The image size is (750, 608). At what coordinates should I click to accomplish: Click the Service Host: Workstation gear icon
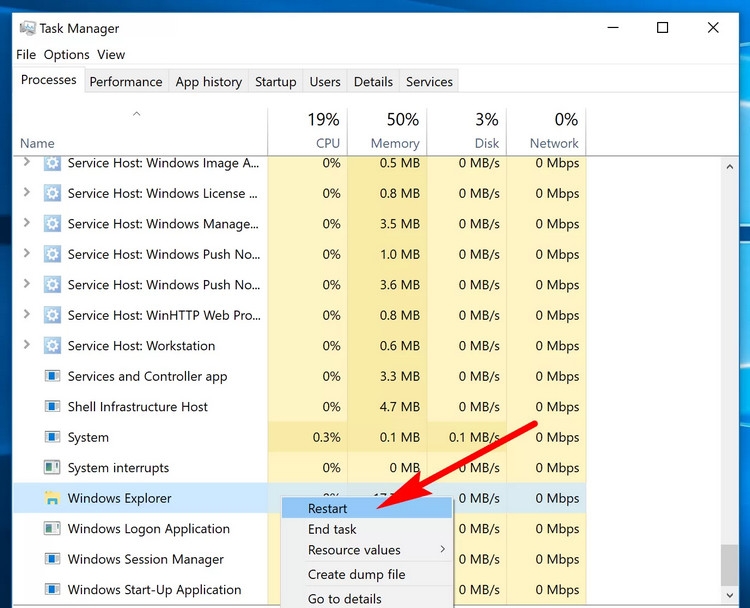click(x=52, y=345)
